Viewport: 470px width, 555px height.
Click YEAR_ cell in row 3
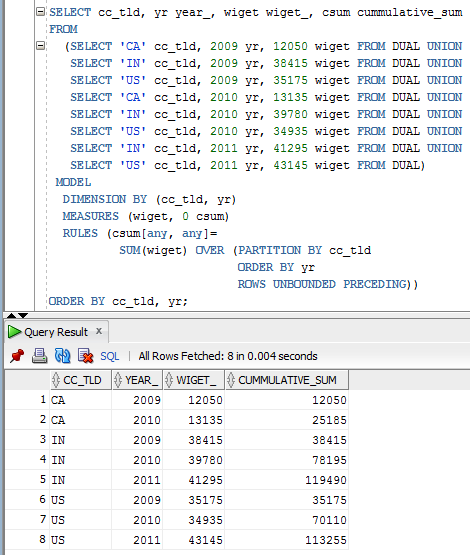(x=137, y=440)
